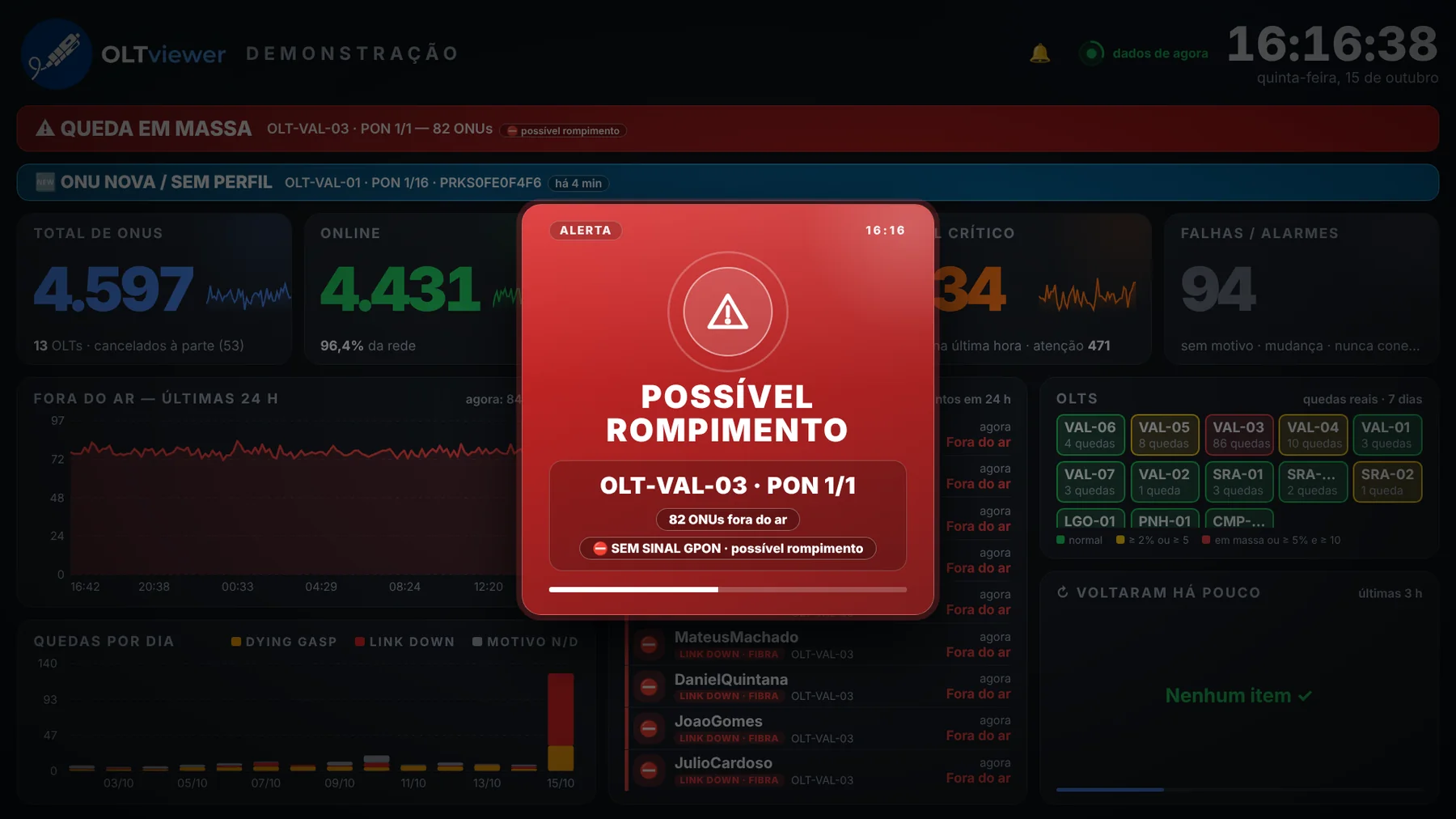Click the MOTIVO N/D legend label
The height and width of the screenshot is (819, 1456).
[x=532, y=642]
